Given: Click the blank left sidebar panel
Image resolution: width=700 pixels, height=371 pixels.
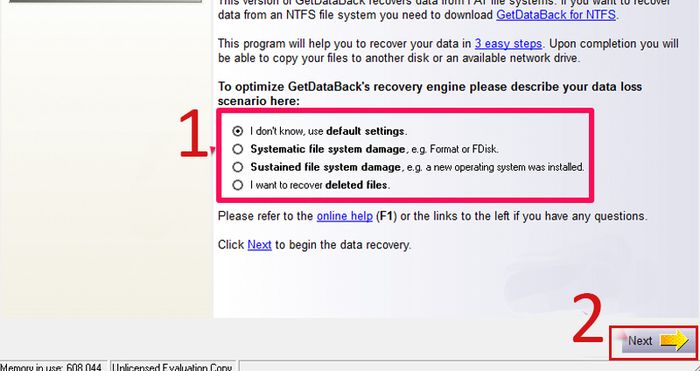Looking at the screenshot, I should pos(106,161).
